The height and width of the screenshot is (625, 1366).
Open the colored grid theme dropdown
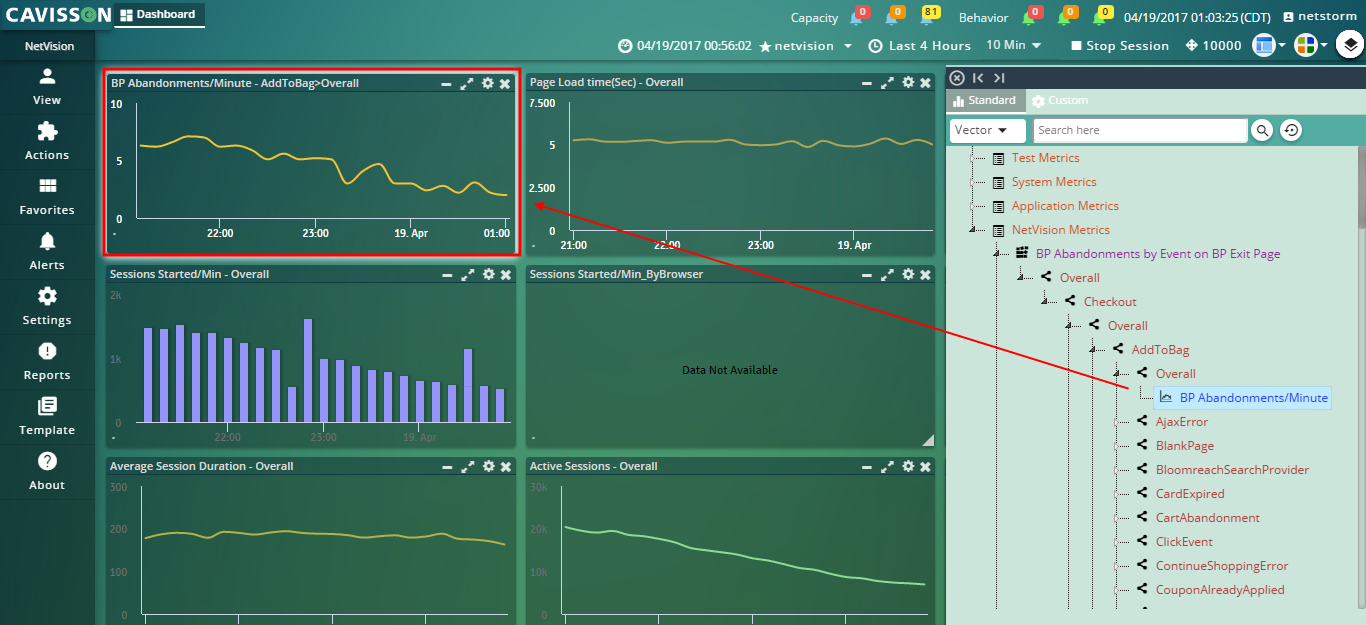point(1311,45)
